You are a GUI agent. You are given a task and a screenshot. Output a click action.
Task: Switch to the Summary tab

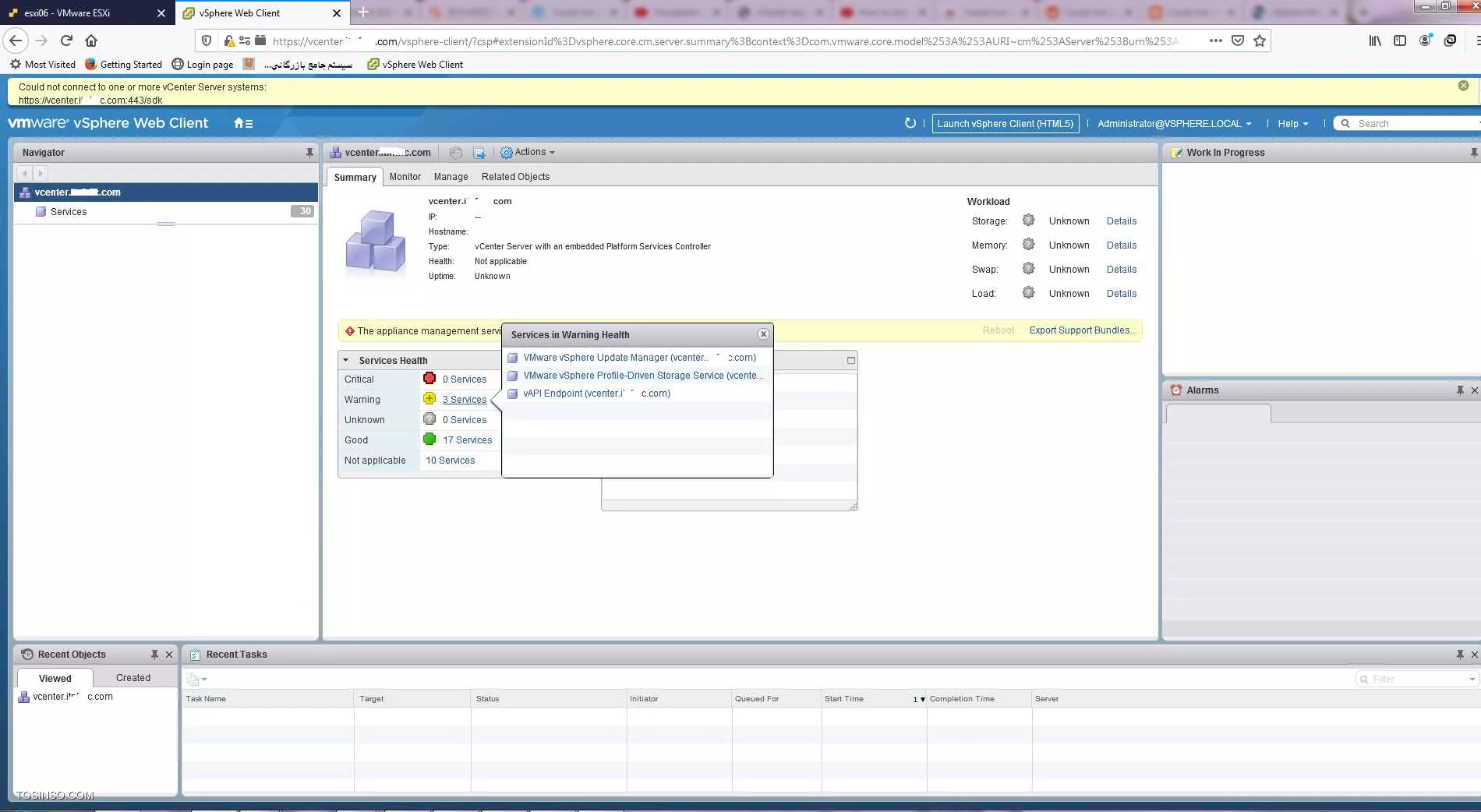point(355,177)
